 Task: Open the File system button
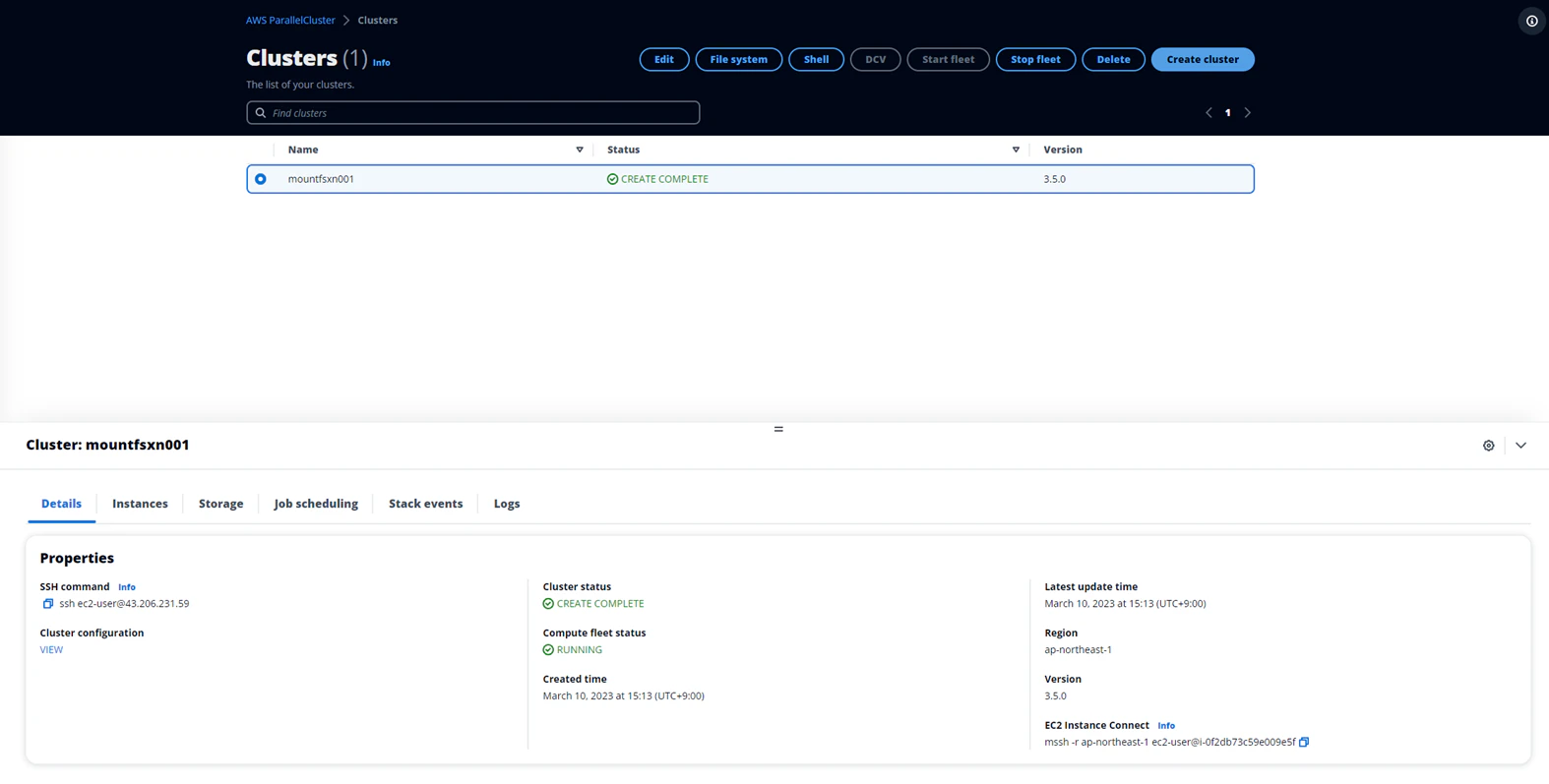click(739, 59)
